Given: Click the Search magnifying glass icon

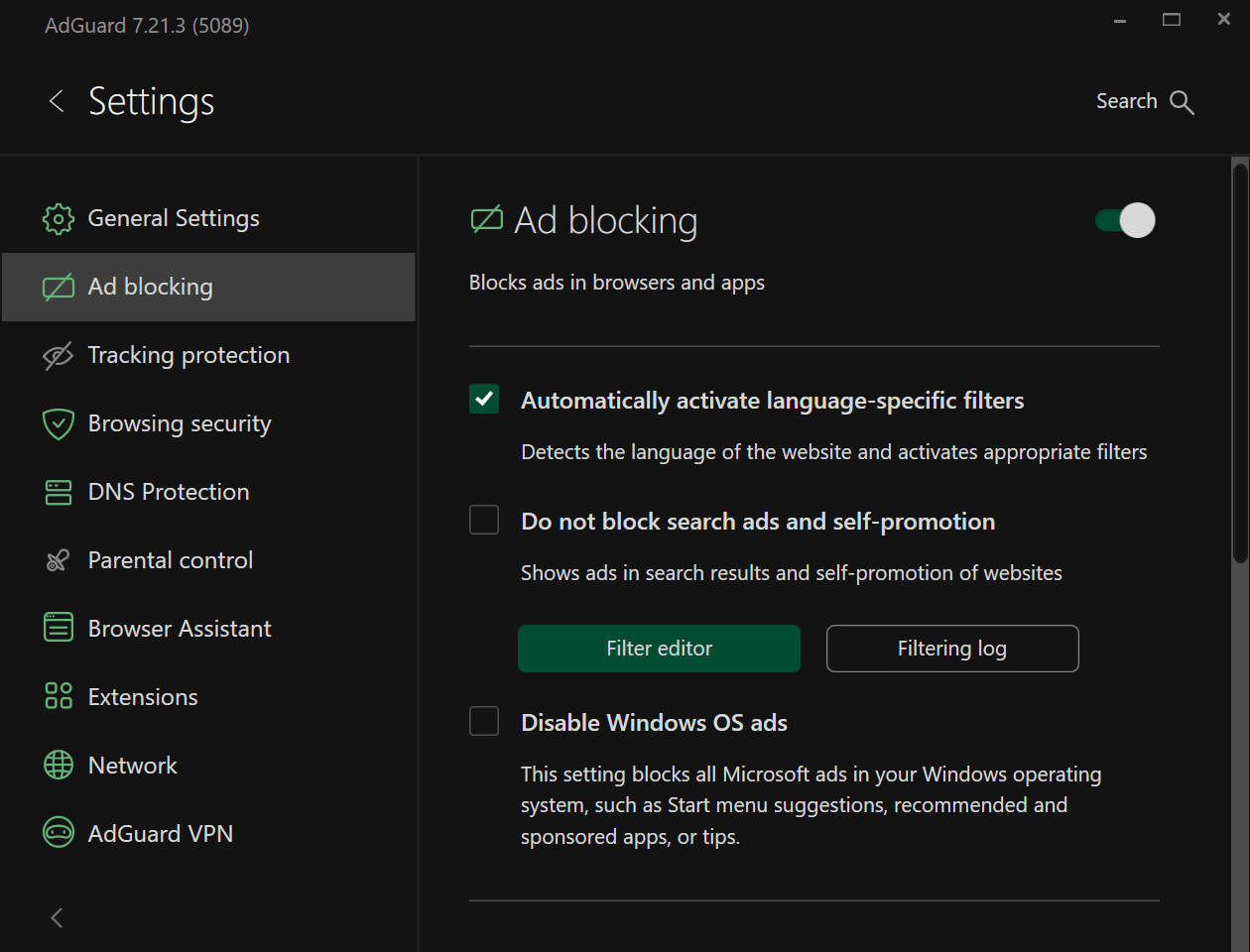Looking at the screenshot, I should click(x=1182, y=102).
